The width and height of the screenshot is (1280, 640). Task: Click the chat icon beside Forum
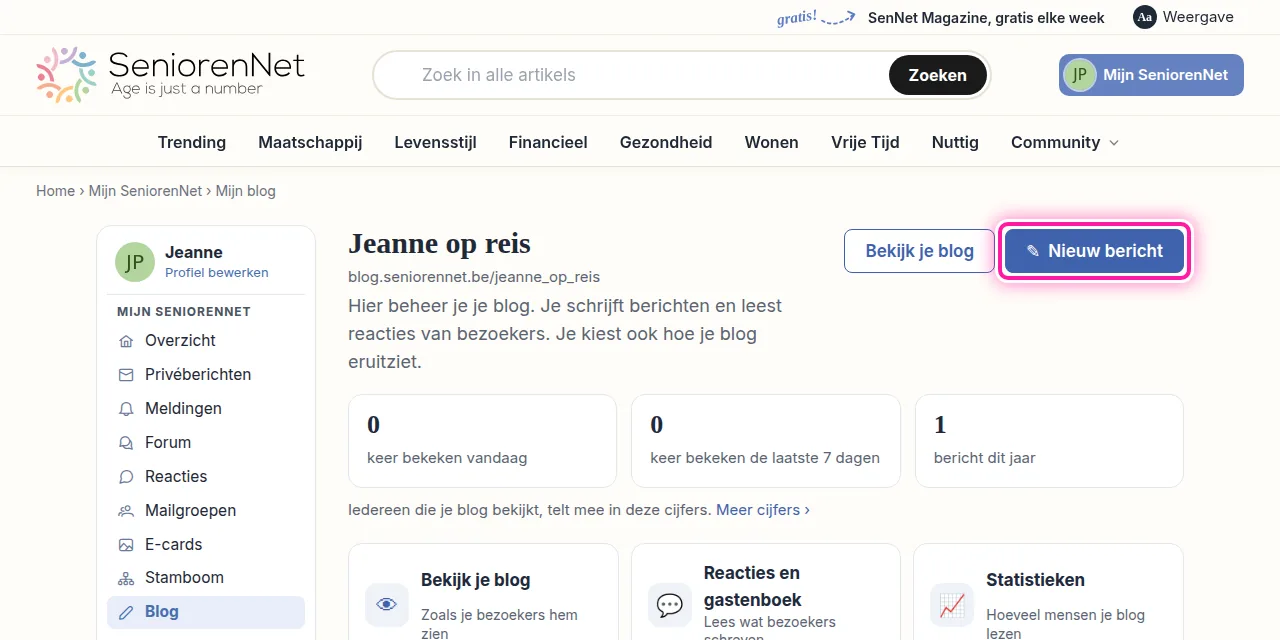pyautogui.click(x=126, y=443)
